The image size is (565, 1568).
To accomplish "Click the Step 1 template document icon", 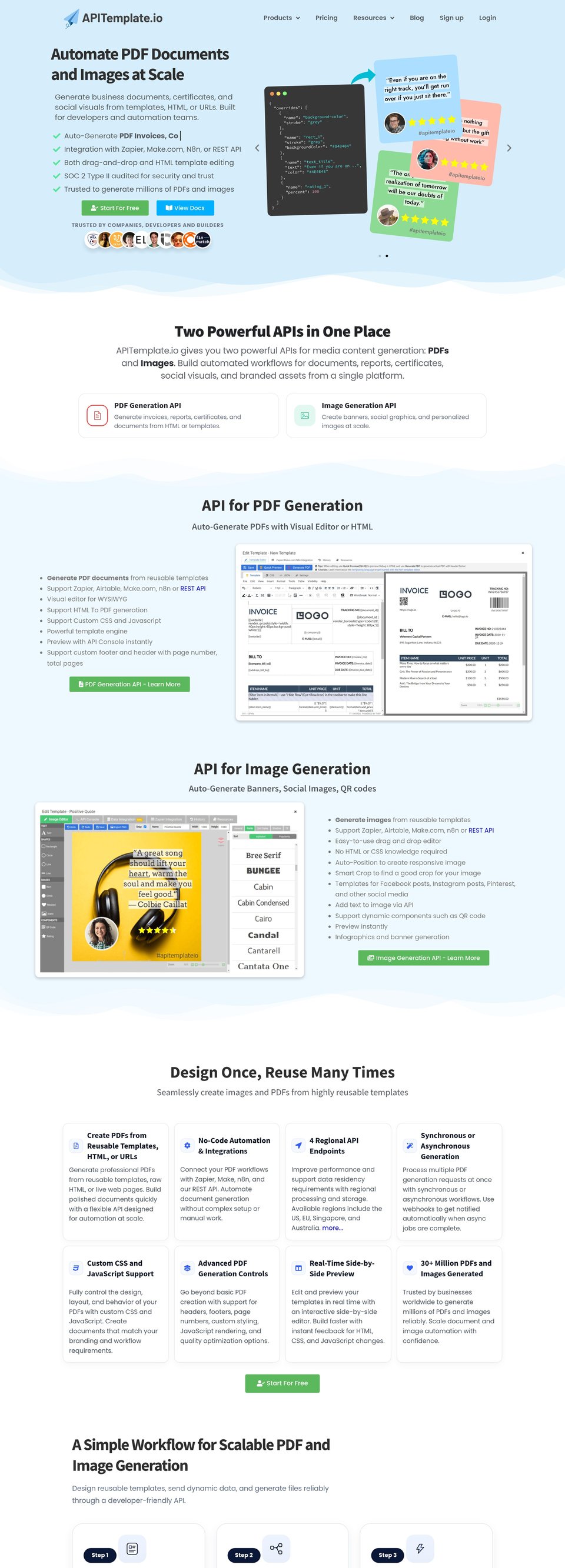I will 132,1549.
